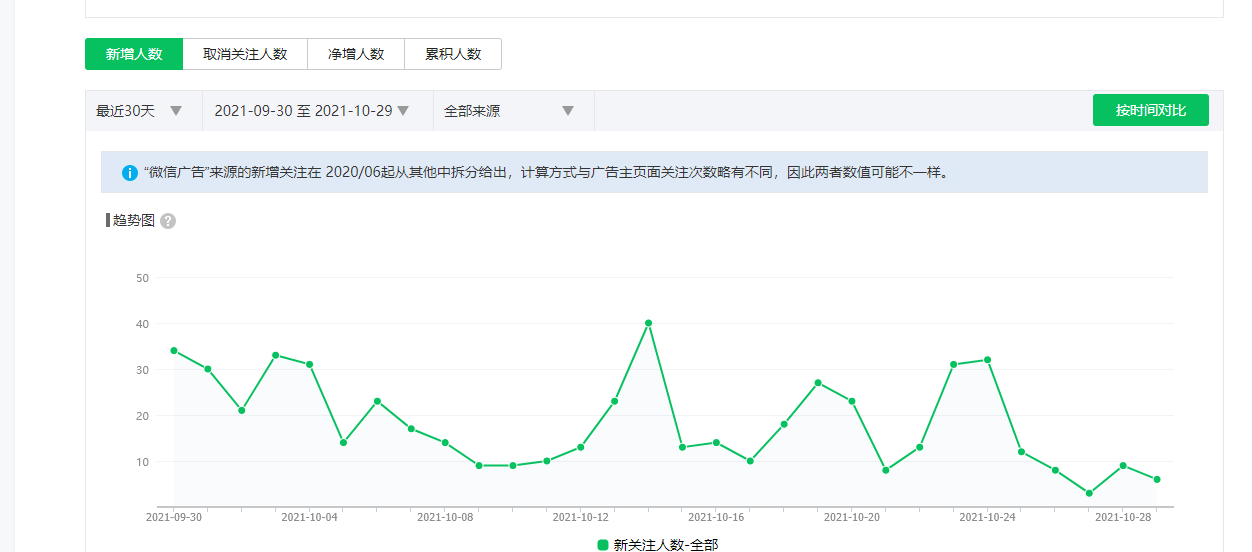The height and width of the screenshot is (552, 1252).
Task: Select the 累积人数 tab
Action: tap(453, 54)
